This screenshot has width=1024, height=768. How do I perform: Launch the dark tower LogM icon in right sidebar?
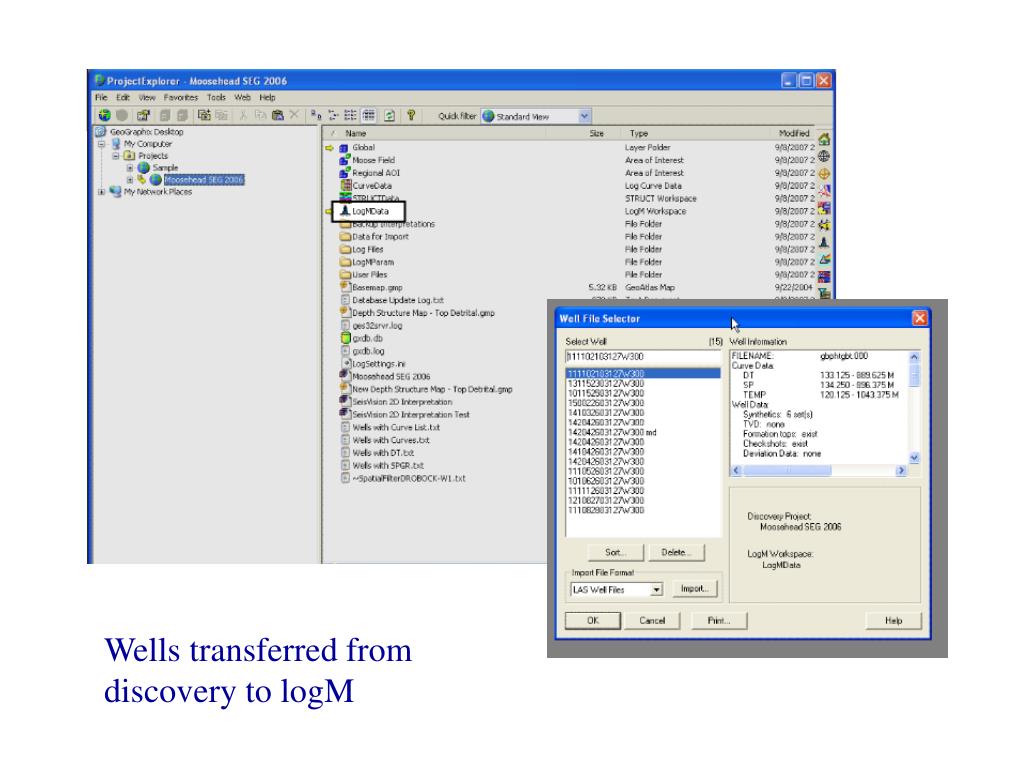[824, 242]
